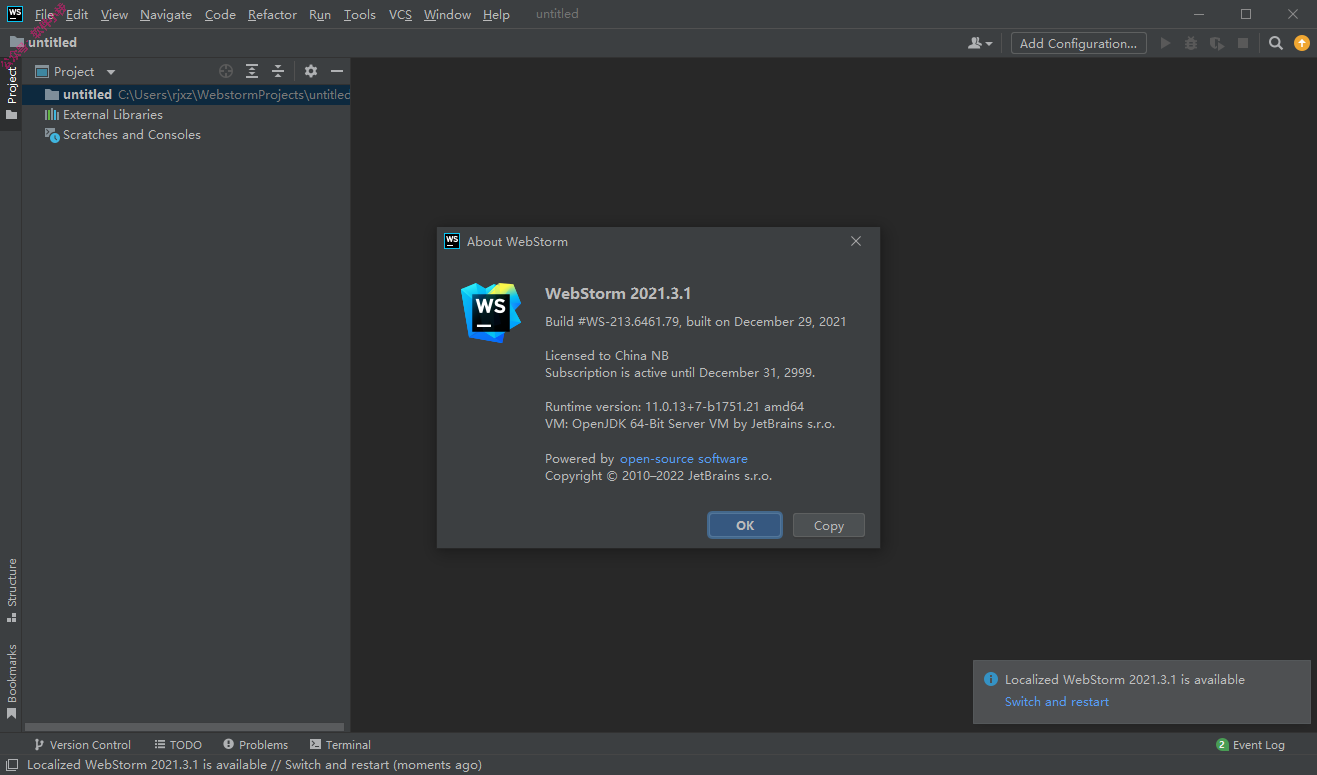Open the Terminal tool window
This screenshot has width=1317, height=775.
340,745
